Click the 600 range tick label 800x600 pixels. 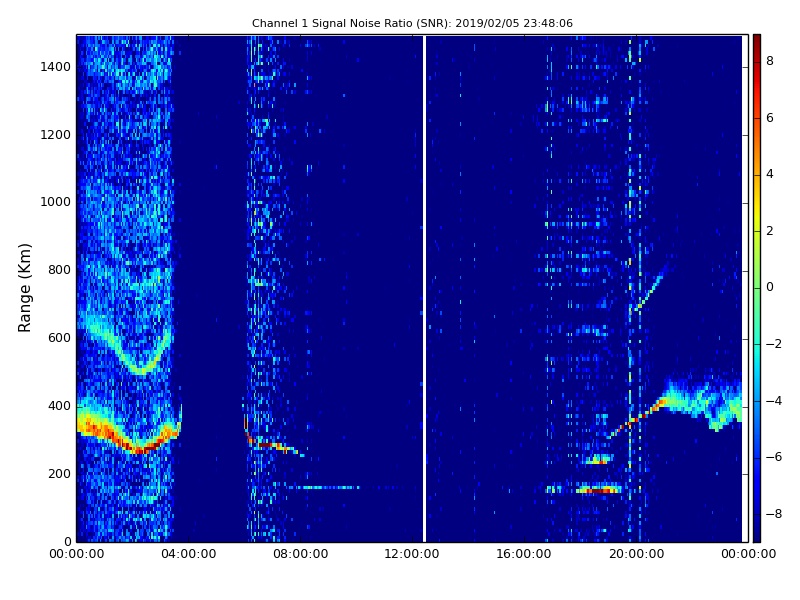tap(59, 338)
